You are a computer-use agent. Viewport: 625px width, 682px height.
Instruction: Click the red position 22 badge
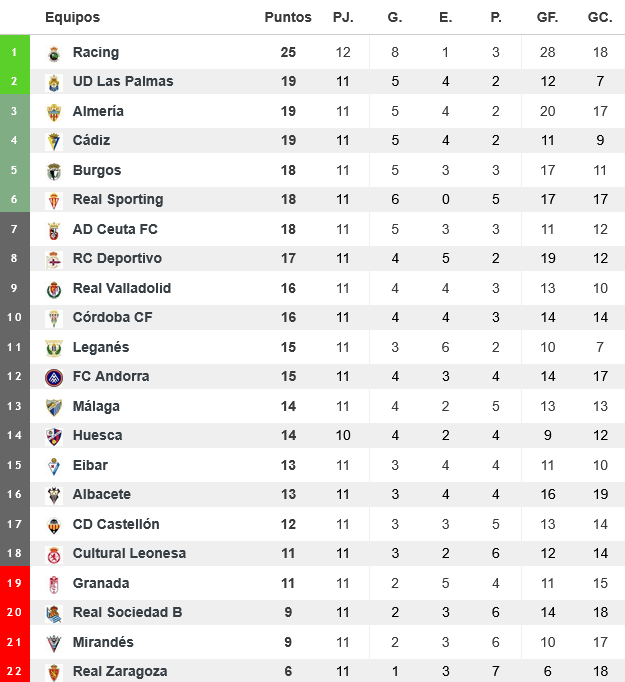pyautogui.click(x=15, y=671)
